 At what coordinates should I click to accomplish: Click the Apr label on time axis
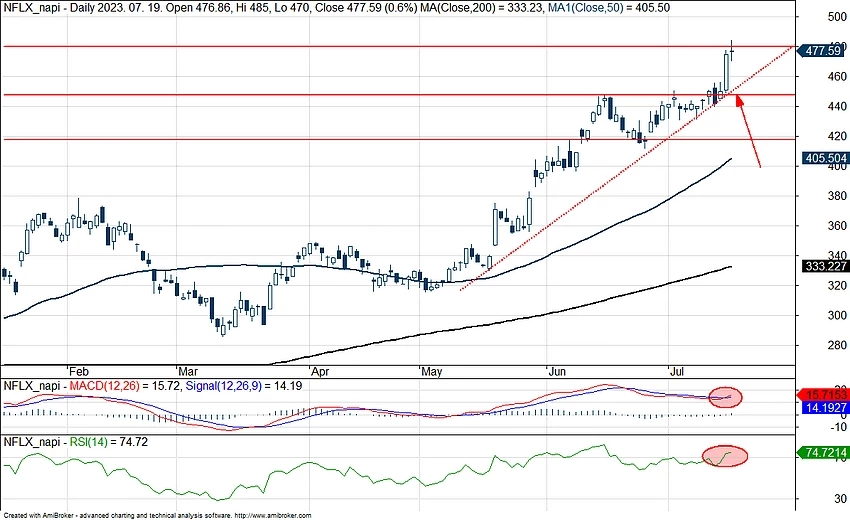pyautogui.click(x=320, y=371)
